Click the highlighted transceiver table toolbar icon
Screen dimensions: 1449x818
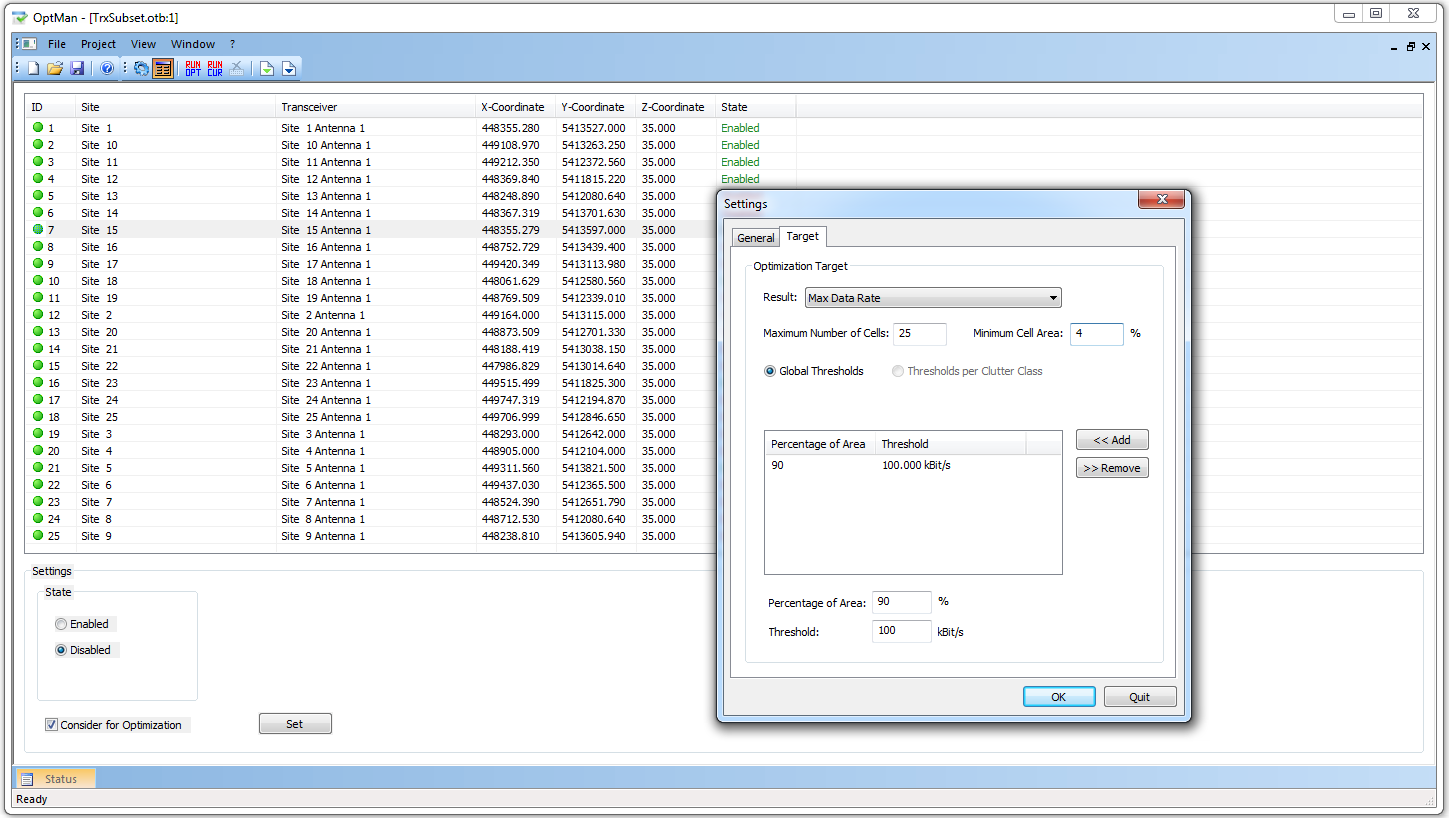pyautogui.click(x=163, y=69)
